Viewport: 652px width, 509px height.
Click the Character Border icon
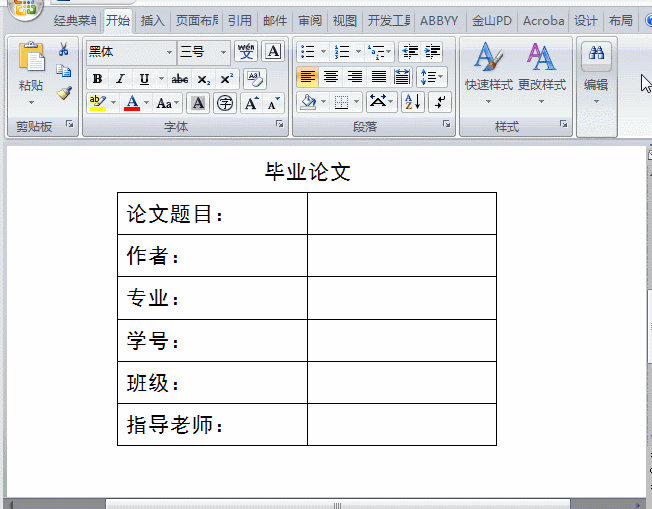click(x=273, y=51)
